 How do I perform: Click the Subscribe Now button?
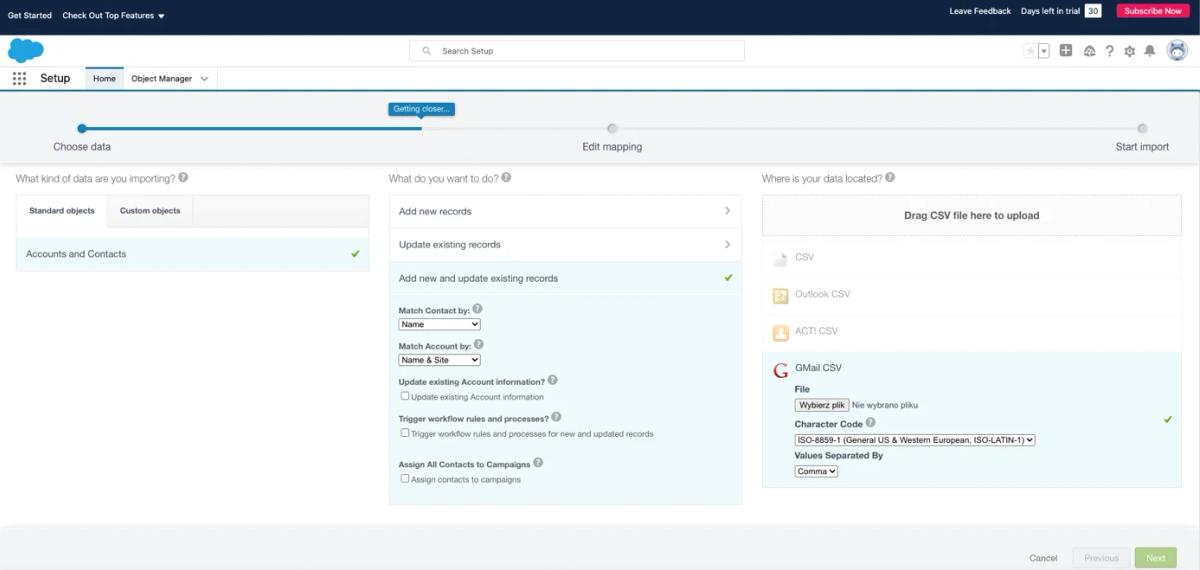[1153, 11]
